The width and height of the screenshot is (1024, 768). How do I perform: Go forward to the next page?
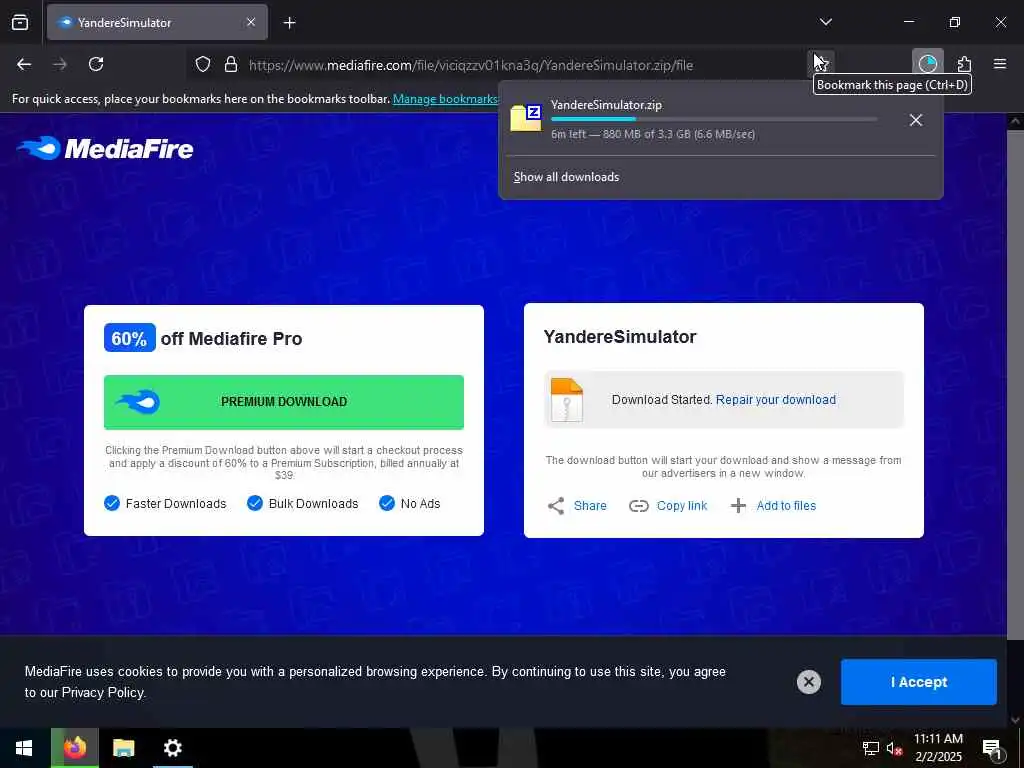pos(60,64)
